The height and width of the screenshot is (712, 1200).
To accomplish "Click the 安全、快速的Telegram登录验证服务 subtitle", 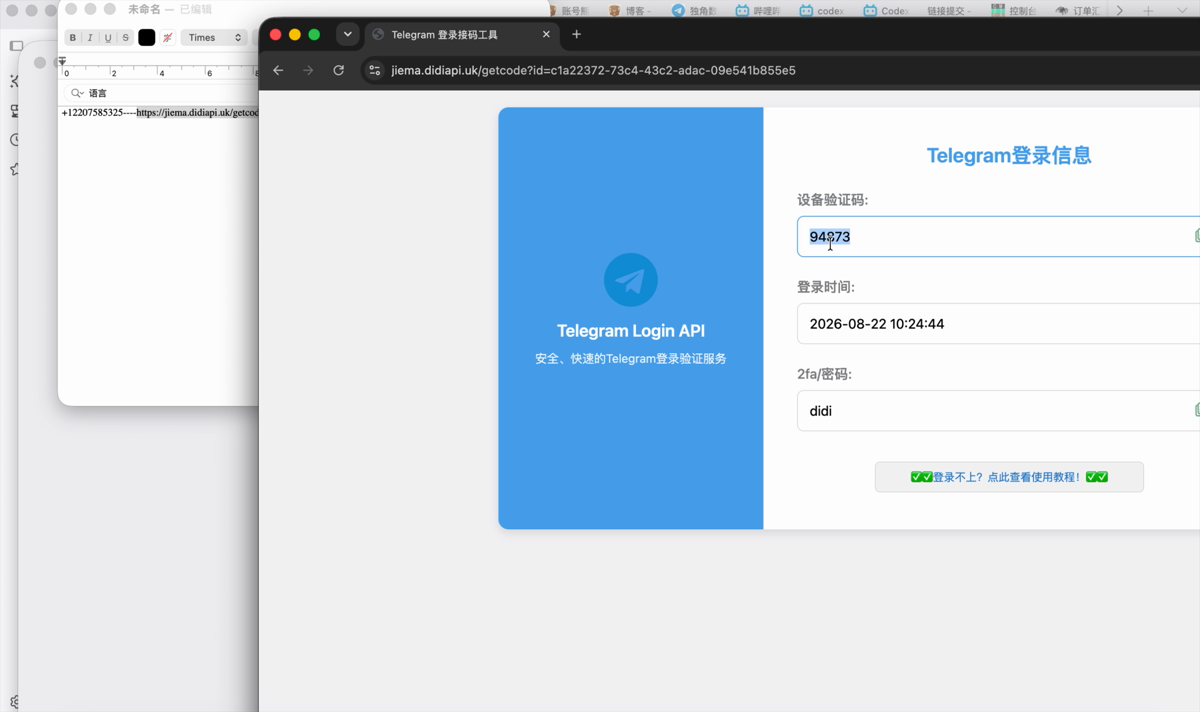I will (631, 359).
